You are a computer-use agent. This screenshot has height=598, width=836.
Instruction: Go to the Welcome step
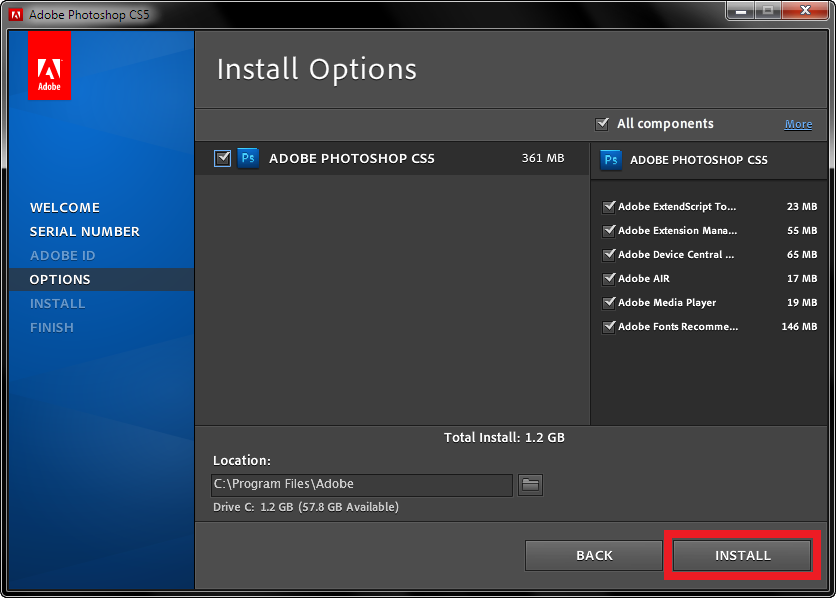click(65, 207)
